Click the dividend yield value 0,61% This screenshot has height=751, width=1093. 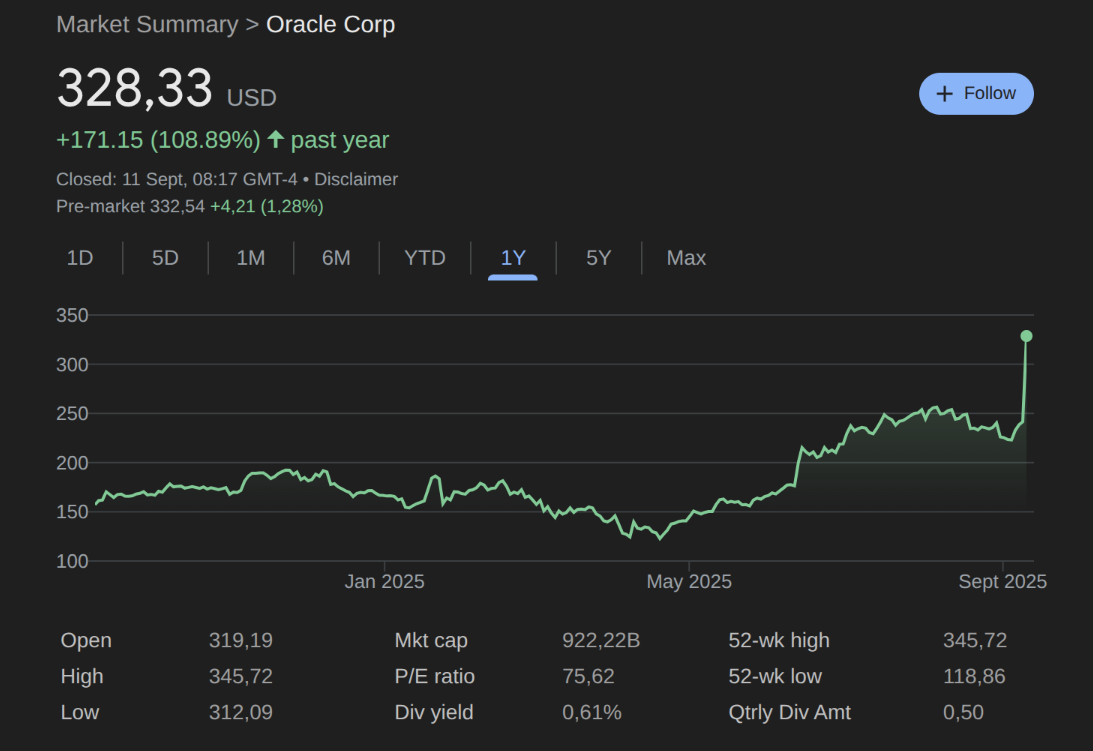click(592, 713)
